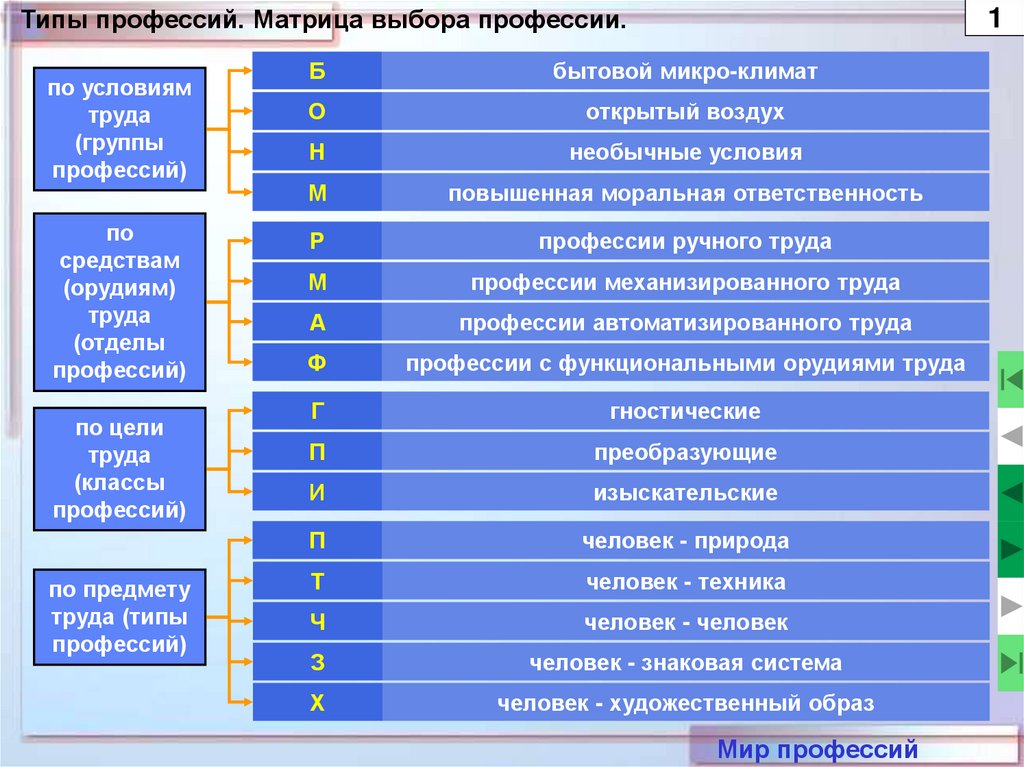1024x767 pixels.
Task: Click the dark green right-pointing arrow
Action: click(1011, 549)
